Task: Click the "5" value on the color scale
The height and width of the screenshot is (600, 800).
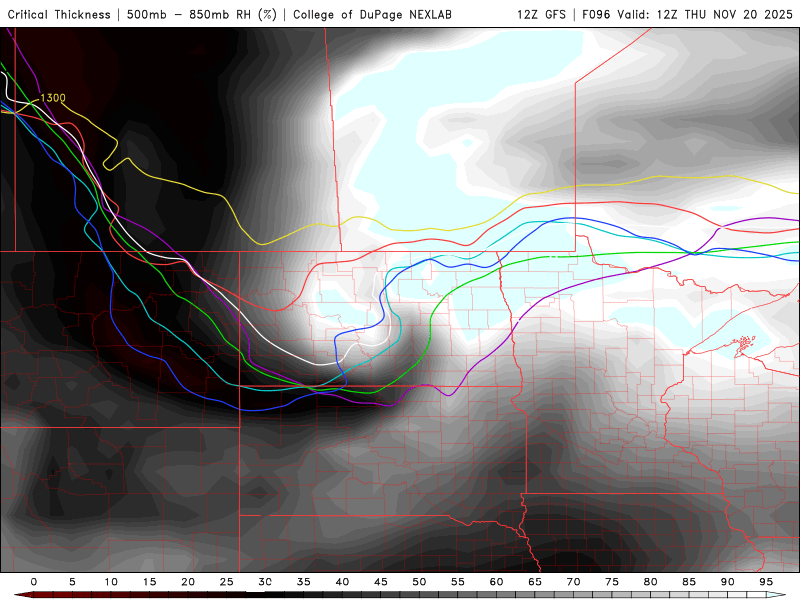Action: [72, 582]
